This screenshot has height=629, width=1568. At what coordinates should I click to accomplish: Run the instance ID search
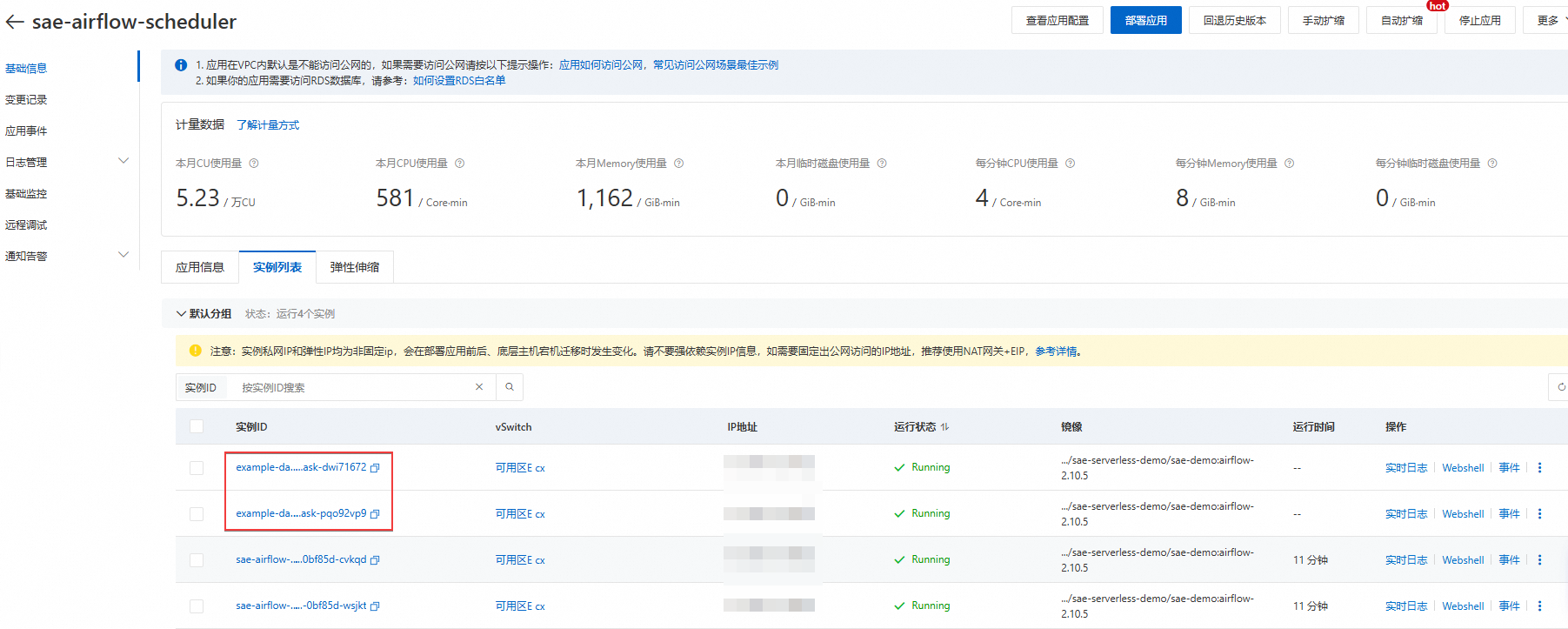[510, 387]
